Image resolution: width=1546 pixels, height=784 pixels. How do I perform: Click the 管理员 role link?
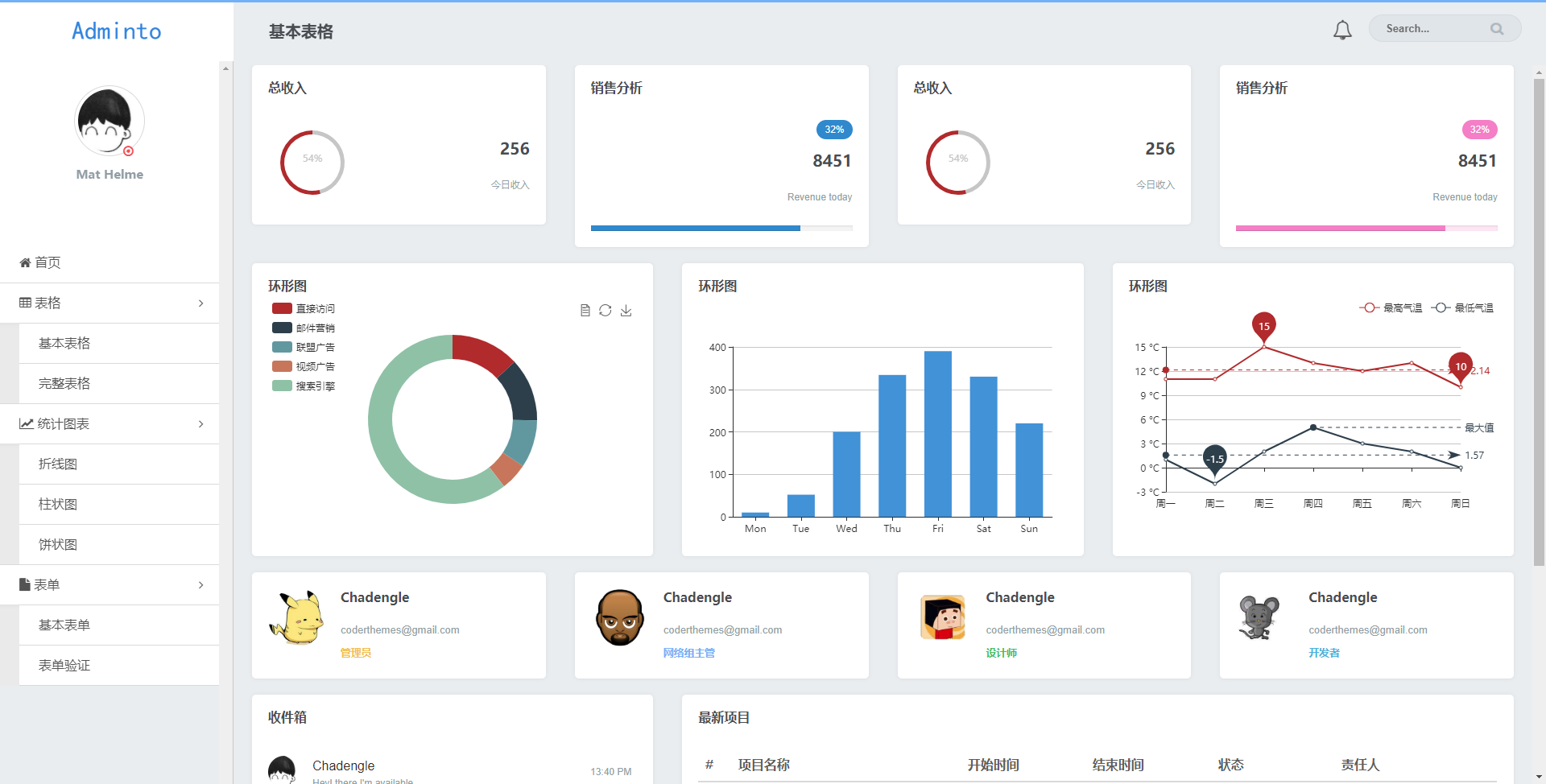[356, 653]
